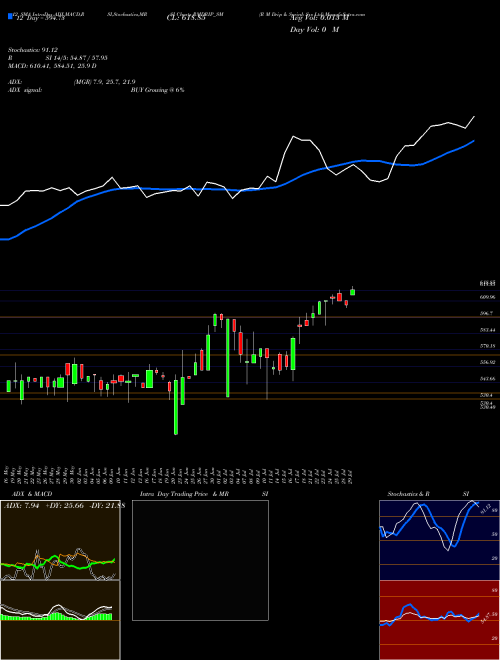Click the 609.96 price axis label
The width and height of the screenshot is (500, 660).
487,297
